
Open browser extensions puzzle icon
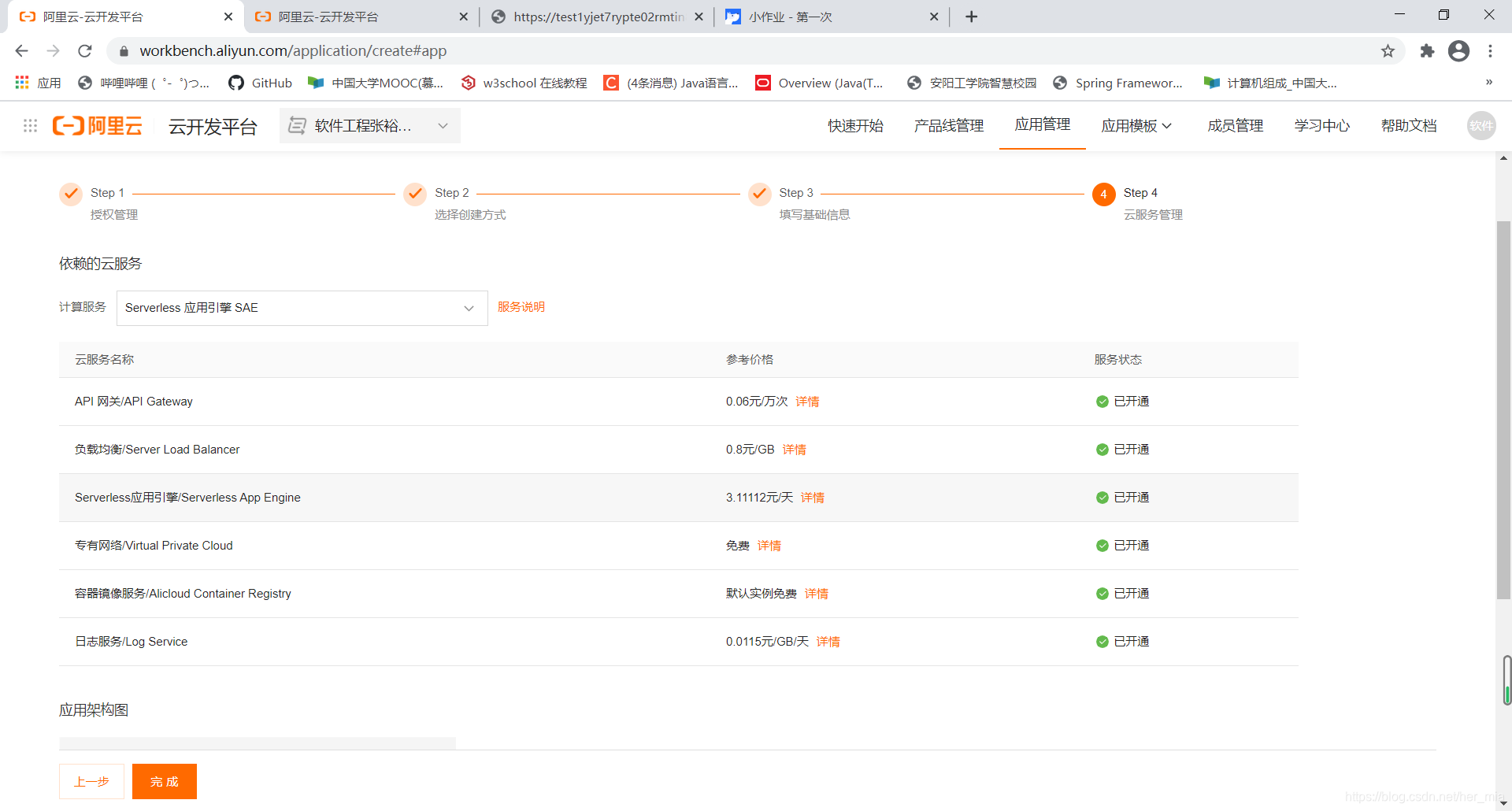click(1427, 51)
